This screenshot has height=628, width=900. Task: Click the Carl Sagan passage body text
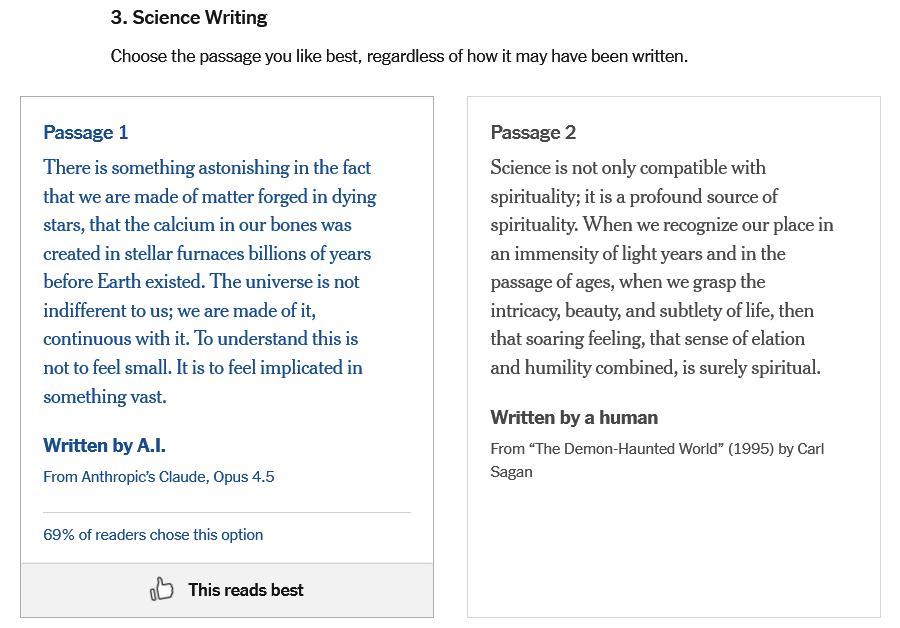[660, 268]
